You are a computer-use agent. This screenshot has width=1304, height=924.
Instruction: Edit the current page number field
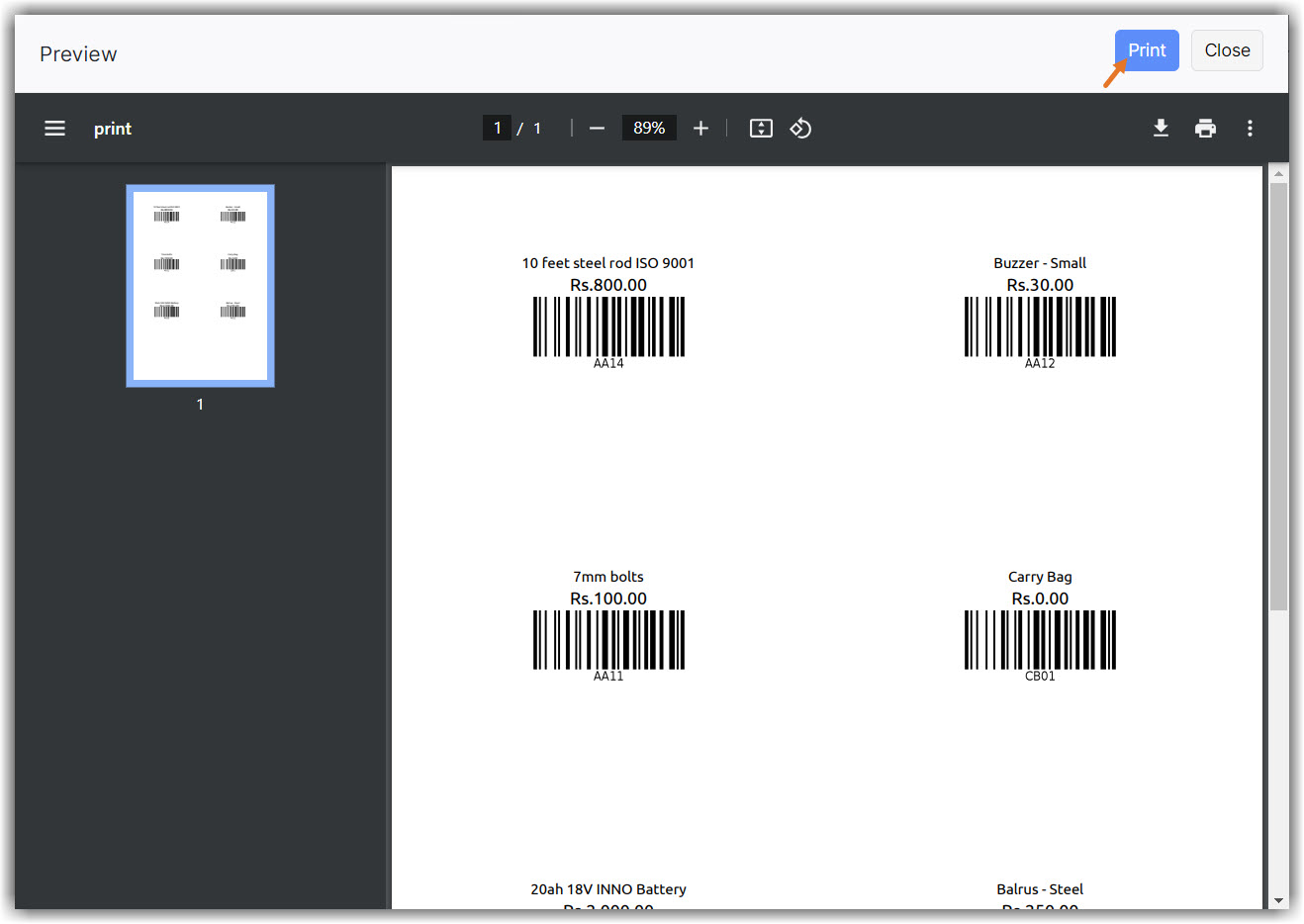tap(497, 128)
